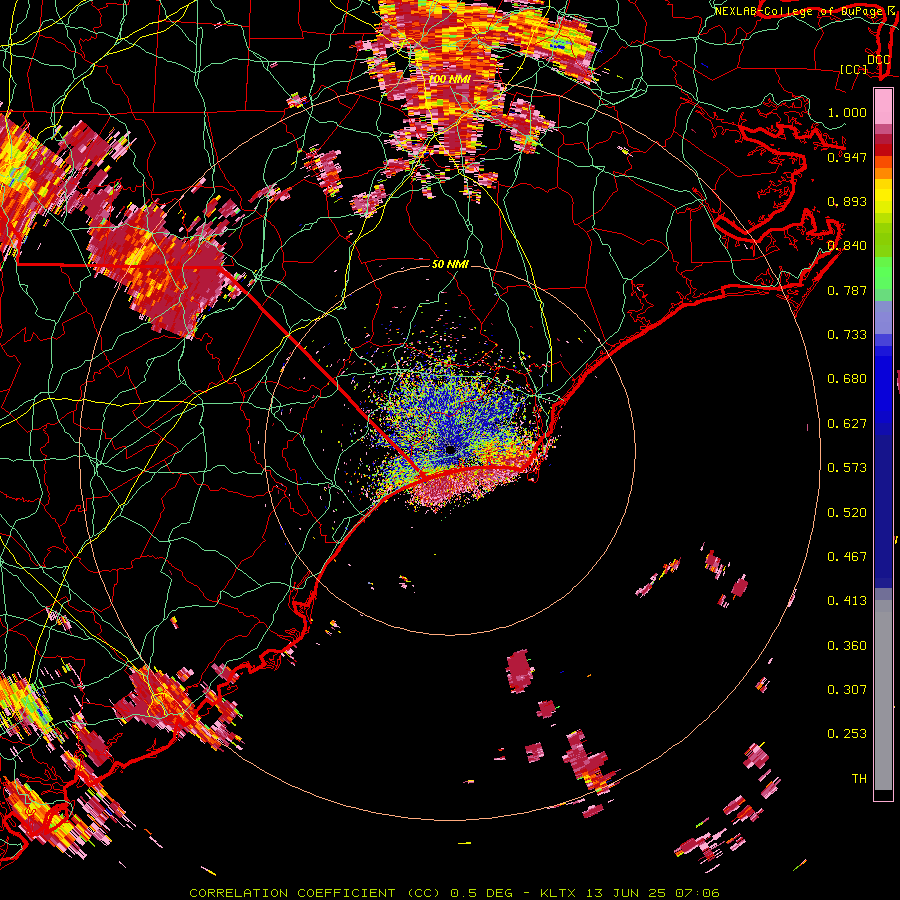Image resolution: width=900 pixels, height=900 pixels.
Task: Click the KLTX station identifier in the caption
Action: pyautogui.click(x=560, y=893)
